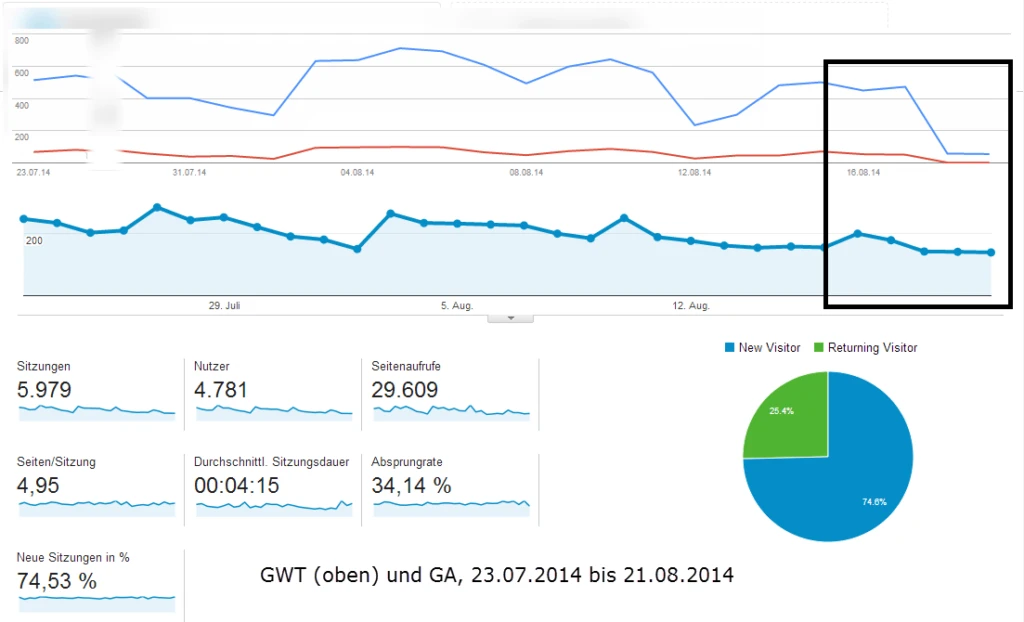This screenshot has height=622, width=1024.
Task: Click the 04.08.14 date label
Action: tap(357, 172)
